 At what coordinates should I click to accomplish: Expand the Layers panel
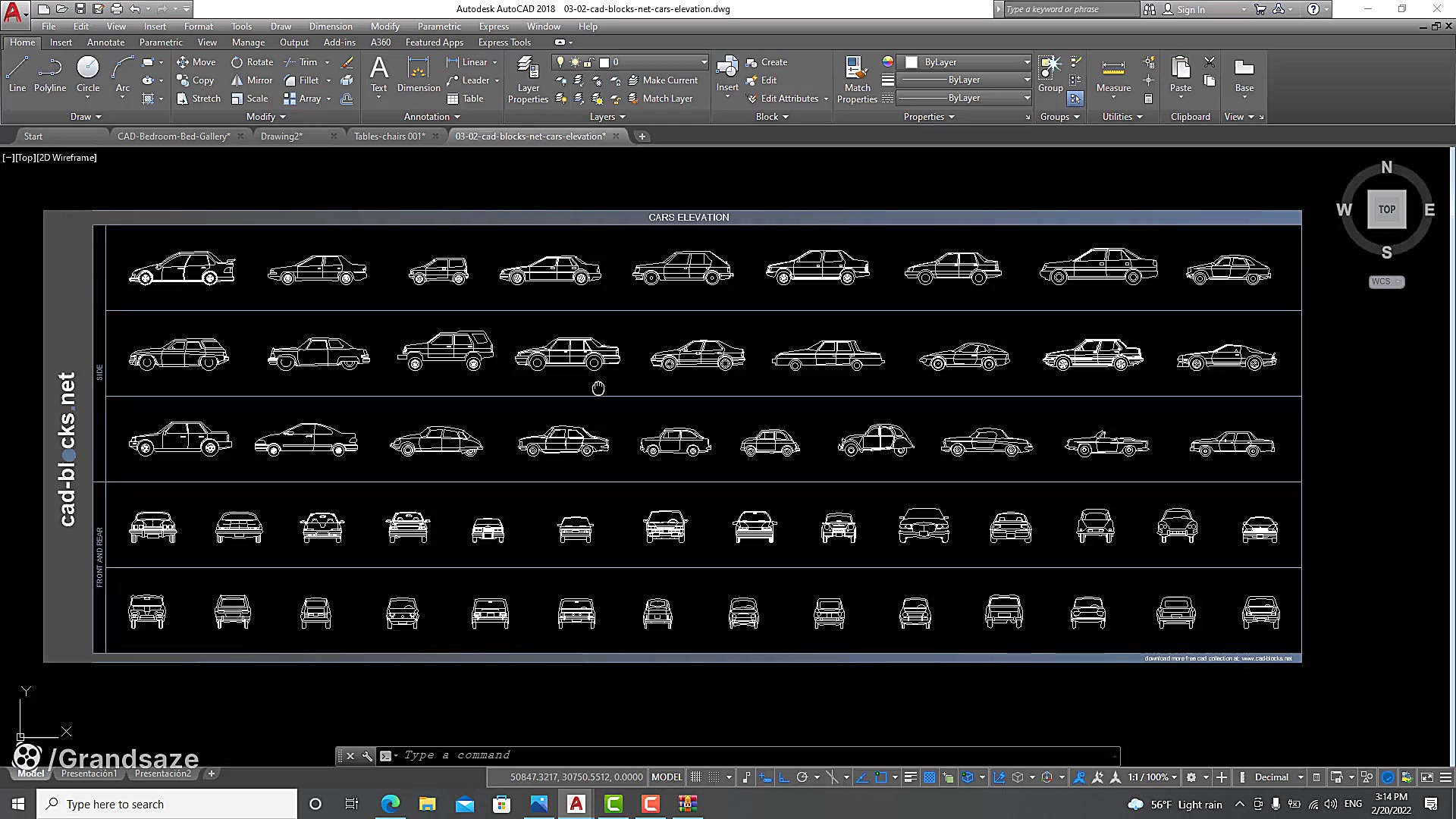pyautogui.click(x=608, y=117)
